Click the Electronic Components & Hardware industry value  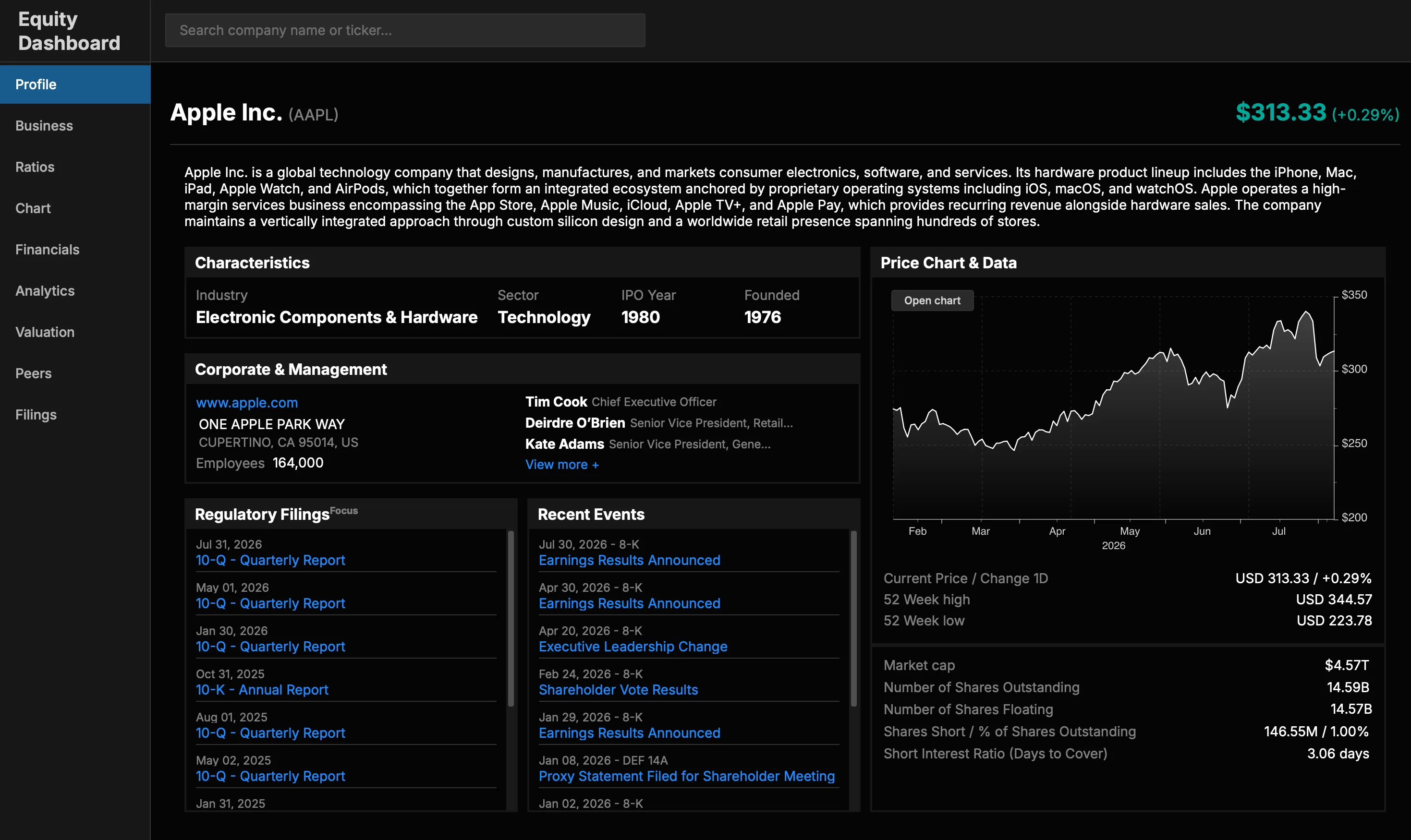click(336, 318)
